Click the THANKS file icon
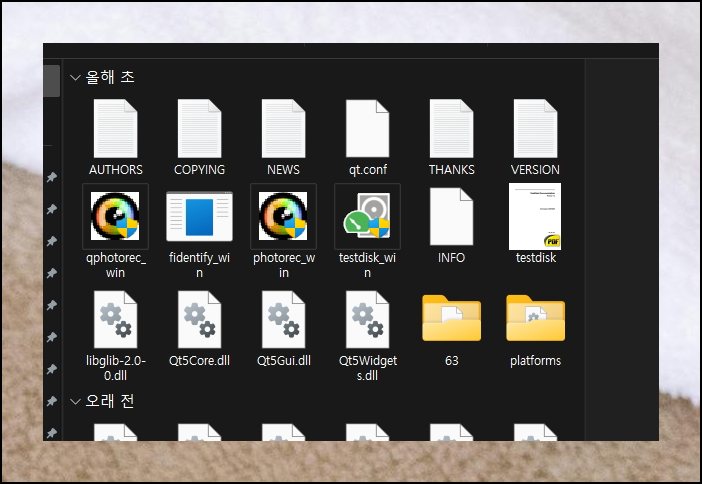This screenshot has height=484, width=702. [x=451, y=128]
